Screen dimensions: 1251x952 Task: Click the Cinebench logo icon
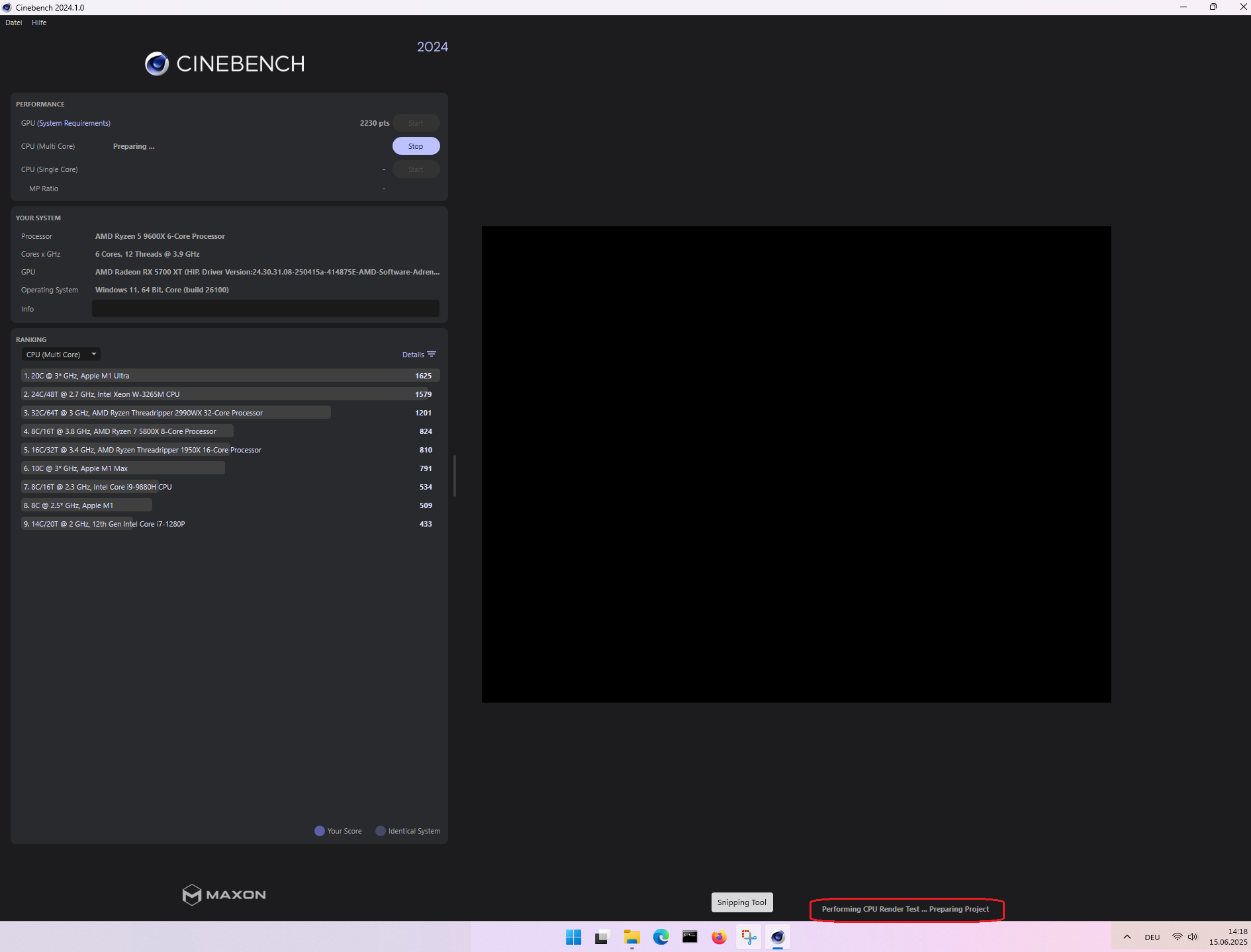point(157,64)
